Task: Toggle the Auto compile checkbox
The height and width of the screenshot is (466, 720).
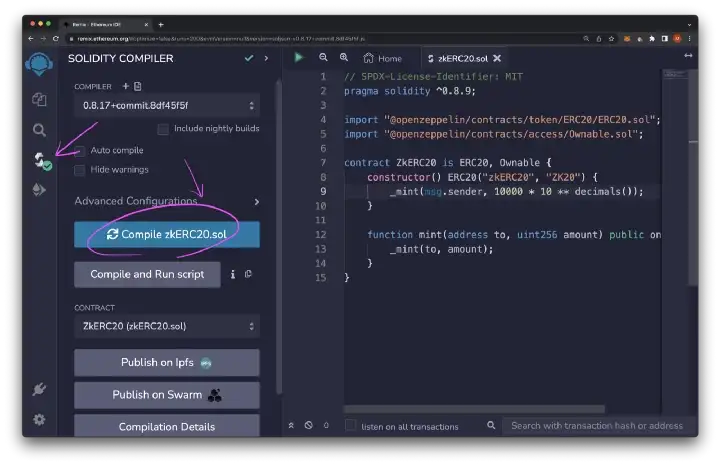Action: click(x=80, y=150)
